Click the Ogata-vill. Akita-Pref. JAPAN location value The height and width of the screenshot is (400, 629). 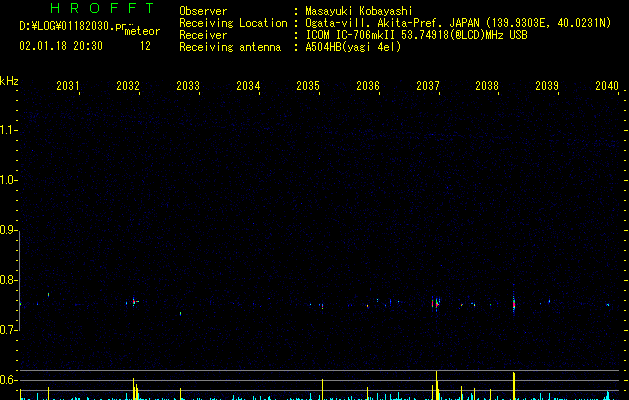[458, 23]
